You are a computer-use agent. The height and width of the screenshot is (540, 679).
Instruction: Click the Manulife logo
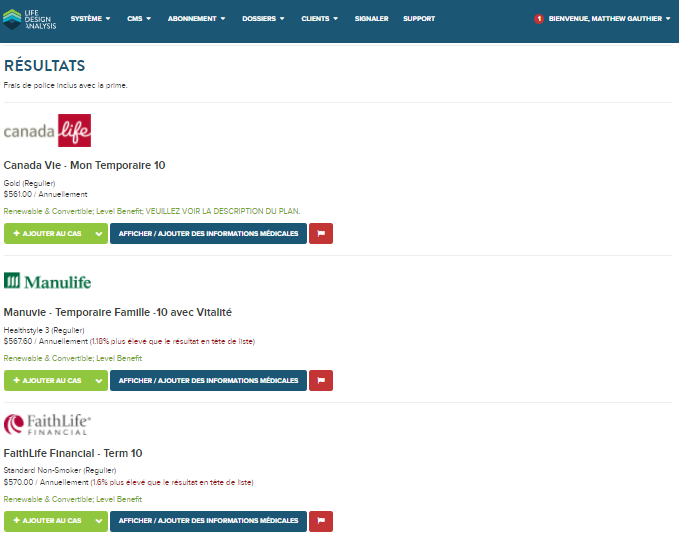[x=48, y=281]
